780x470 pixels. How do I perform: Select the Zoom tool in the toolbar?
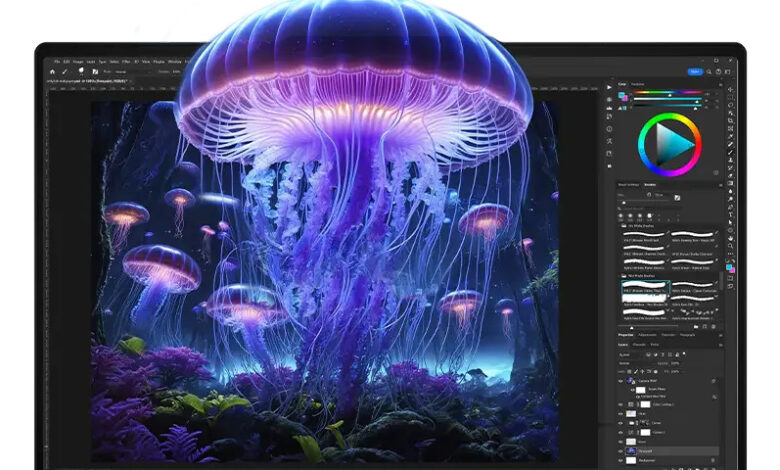[x=730, y=246]
